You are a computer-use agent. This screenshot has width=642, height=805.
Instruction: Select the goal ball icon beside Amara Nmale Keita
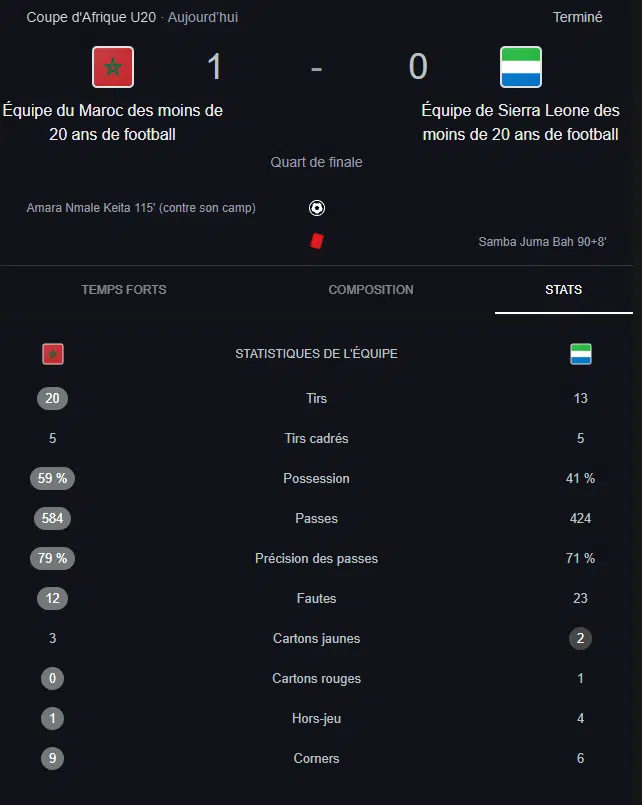(316, 208)
